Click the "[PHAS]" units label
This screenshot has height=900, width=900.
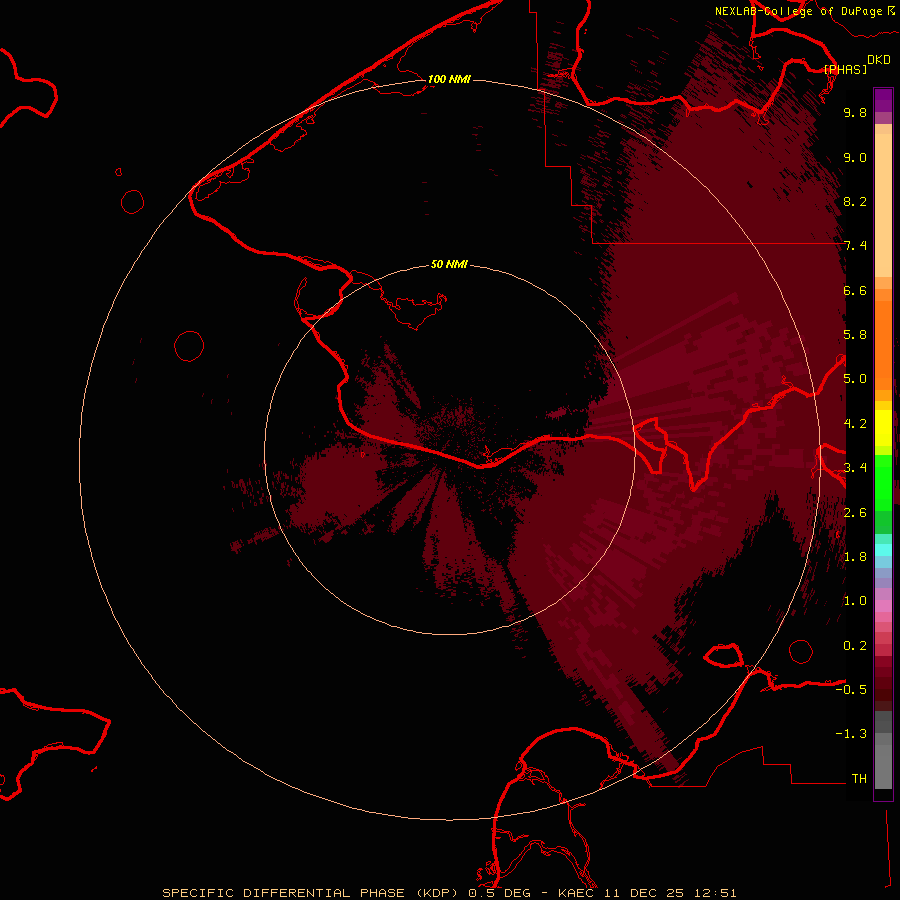coord(845,69)
